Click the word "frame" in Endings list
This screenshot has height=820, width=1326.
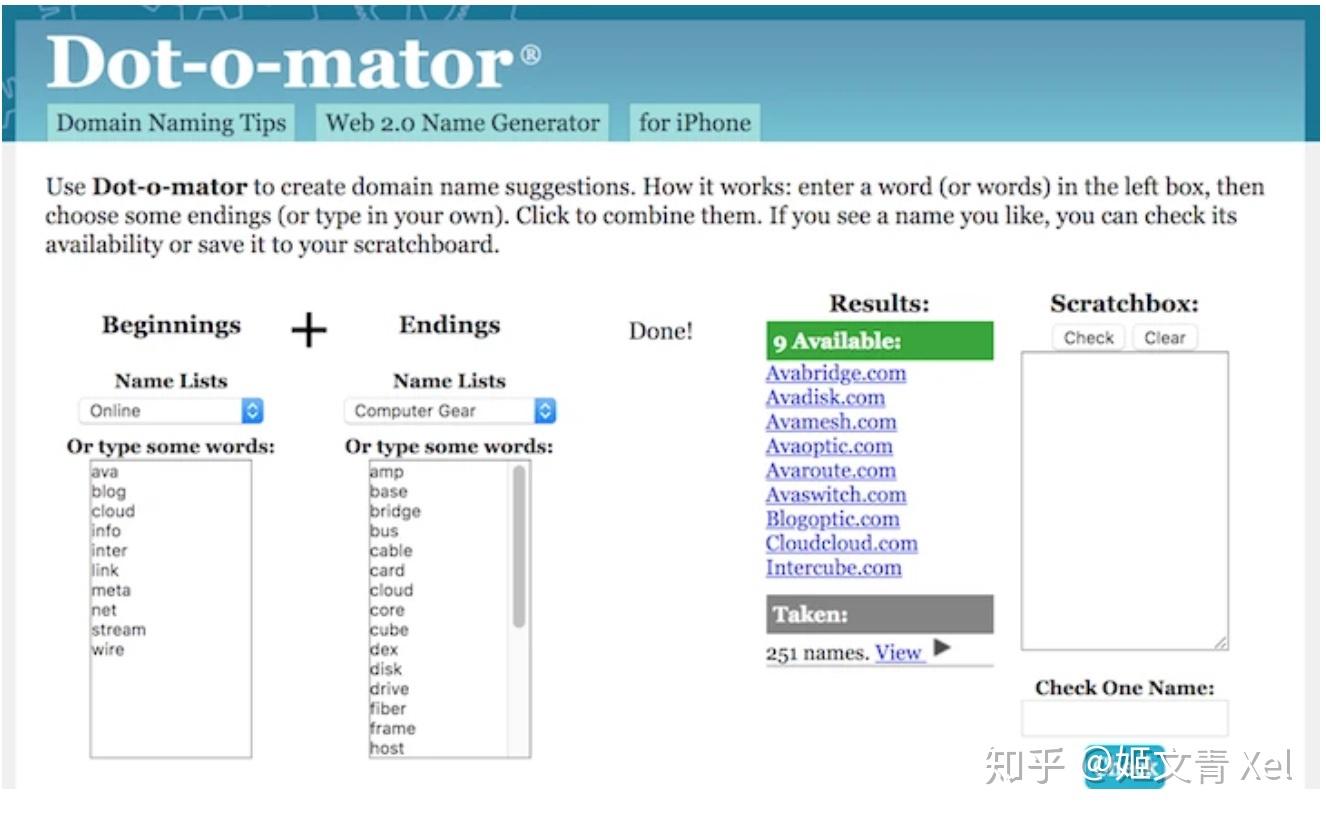[392, 729]
